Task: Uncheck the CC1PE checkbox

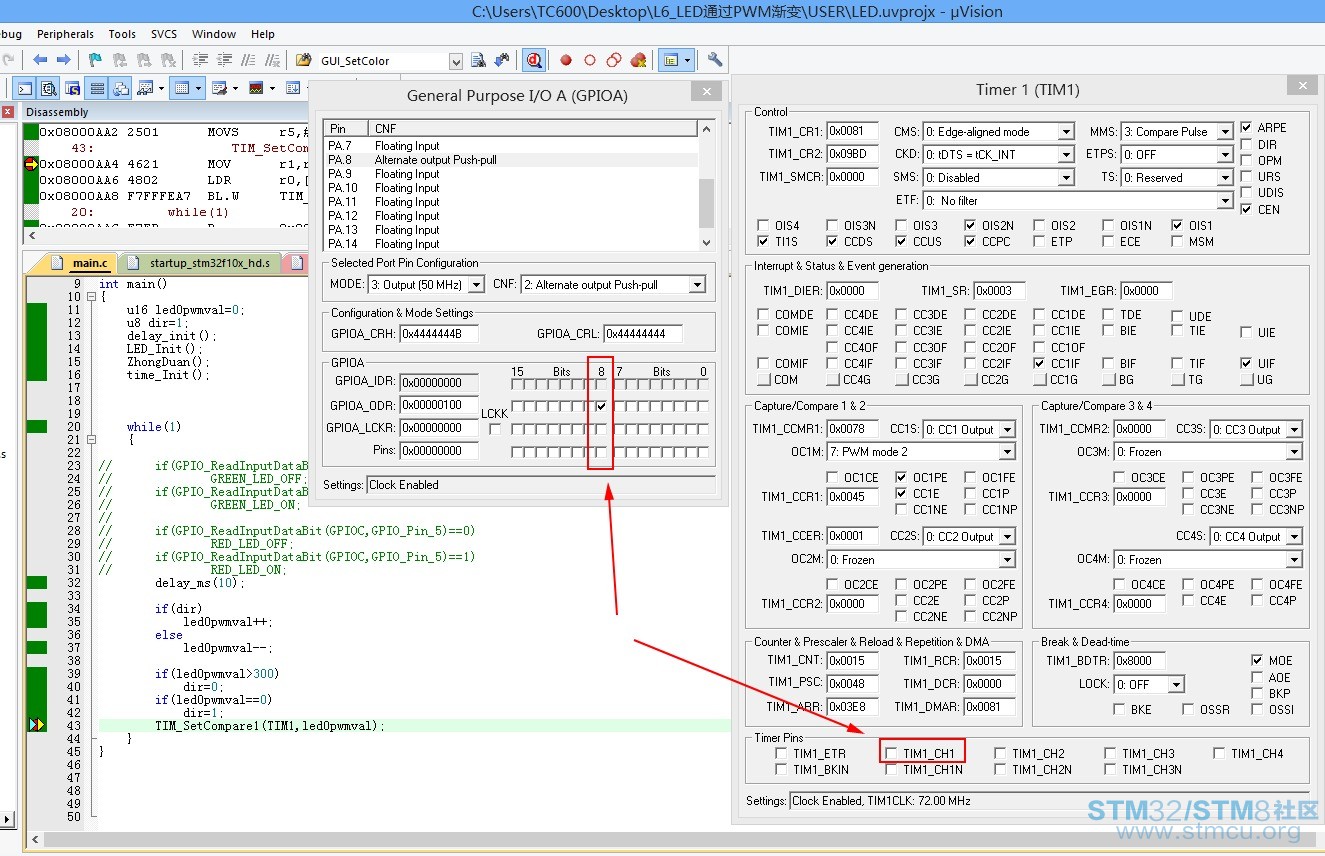Action: [x=902, y=477]
